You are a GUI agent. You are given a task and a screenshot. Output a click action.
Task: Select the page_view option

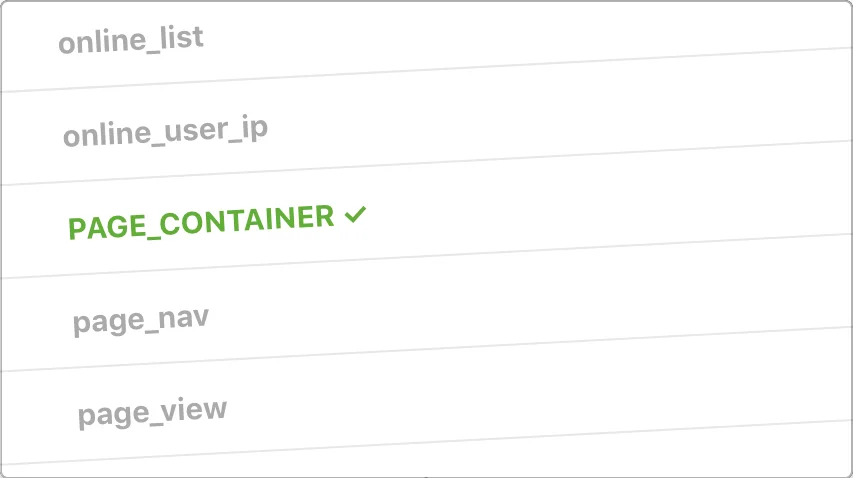[x=152, y=412]
